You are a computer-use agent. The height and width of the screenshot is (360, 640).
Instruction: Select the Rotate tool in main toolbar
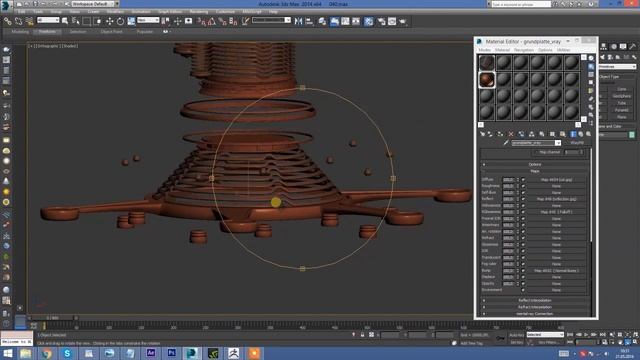pyautogui.click(x=120, y=21)
